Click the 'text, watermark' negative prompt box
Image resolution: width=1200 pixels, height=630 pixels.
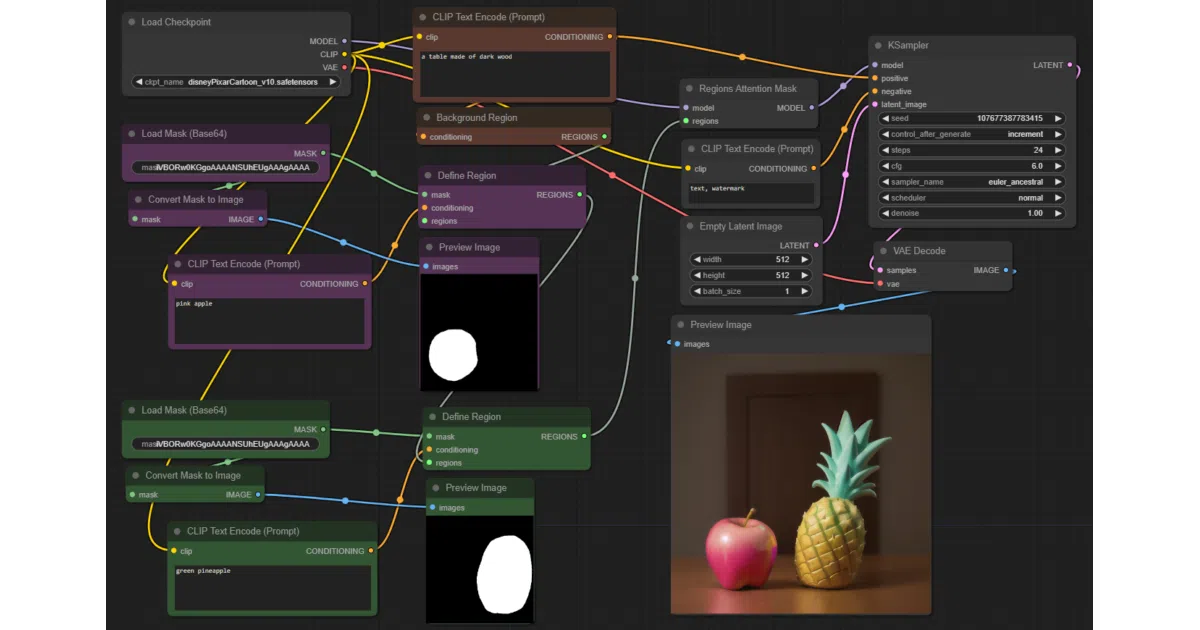[751, 193]
